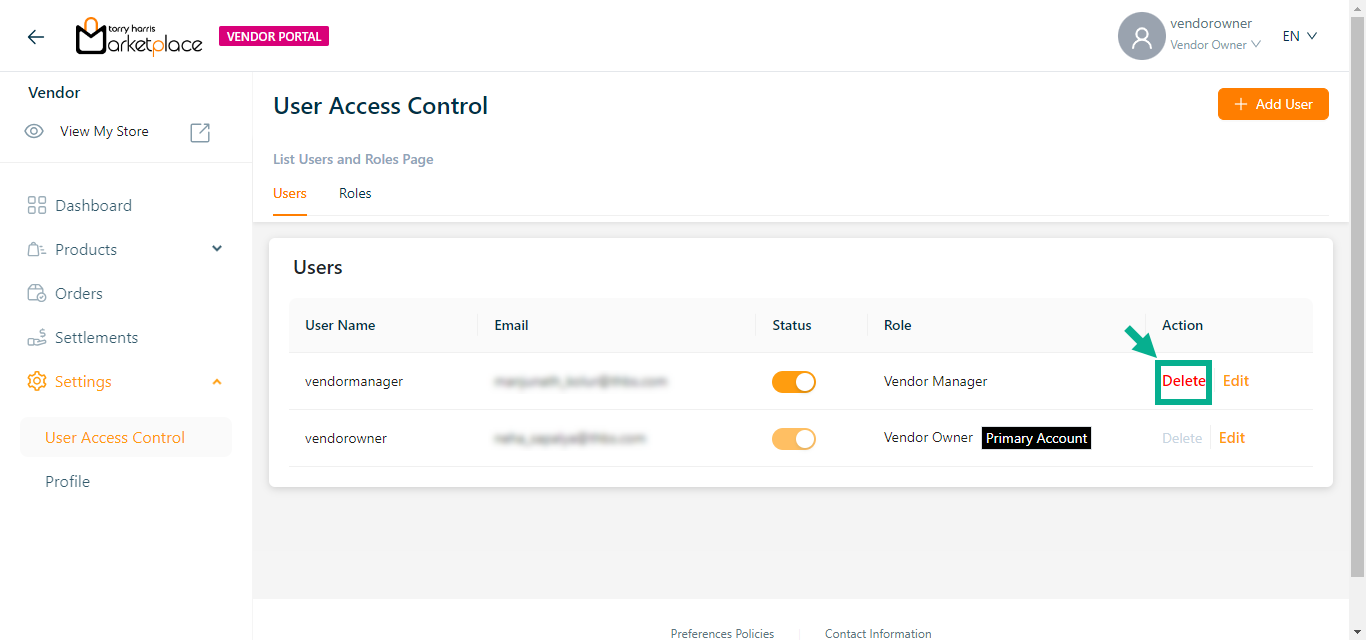Go to Orders in sidebar
1366x640 pixels.
click(x=79, y=294)
